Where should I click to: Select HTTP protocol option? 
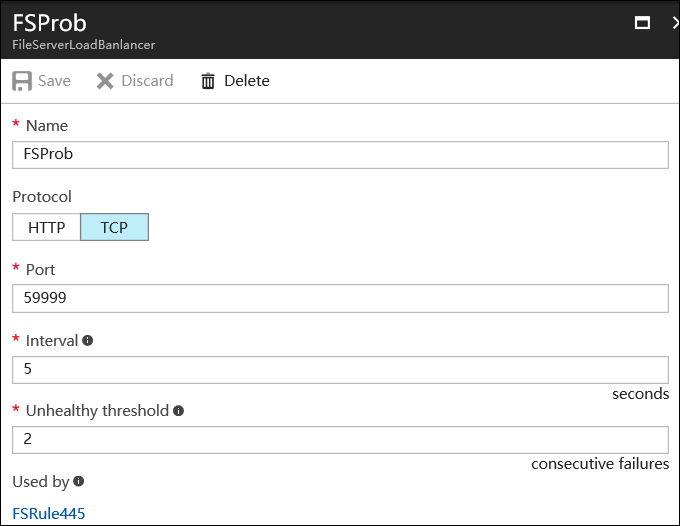tap(46, 227)
